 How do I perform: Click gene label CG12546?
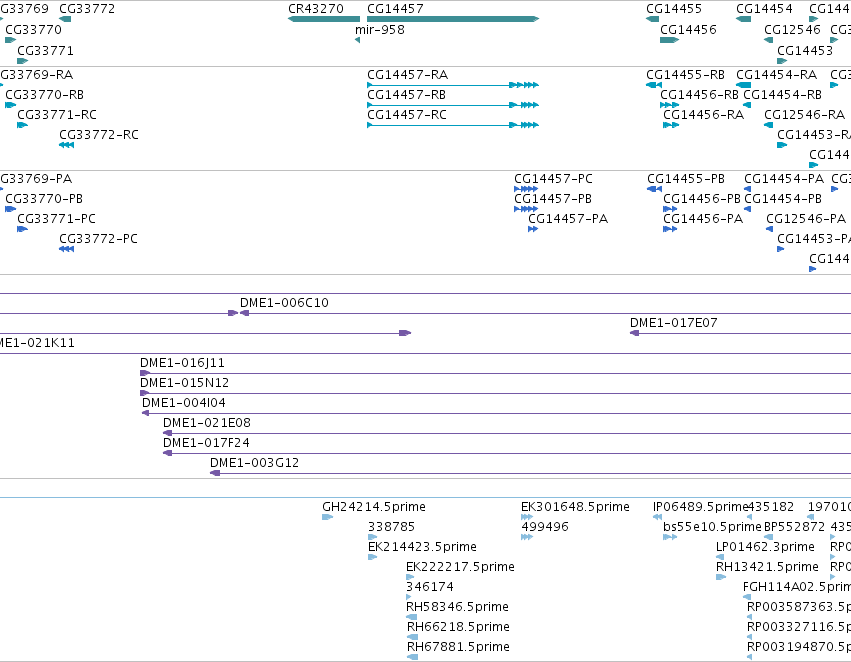pos(792,30)
